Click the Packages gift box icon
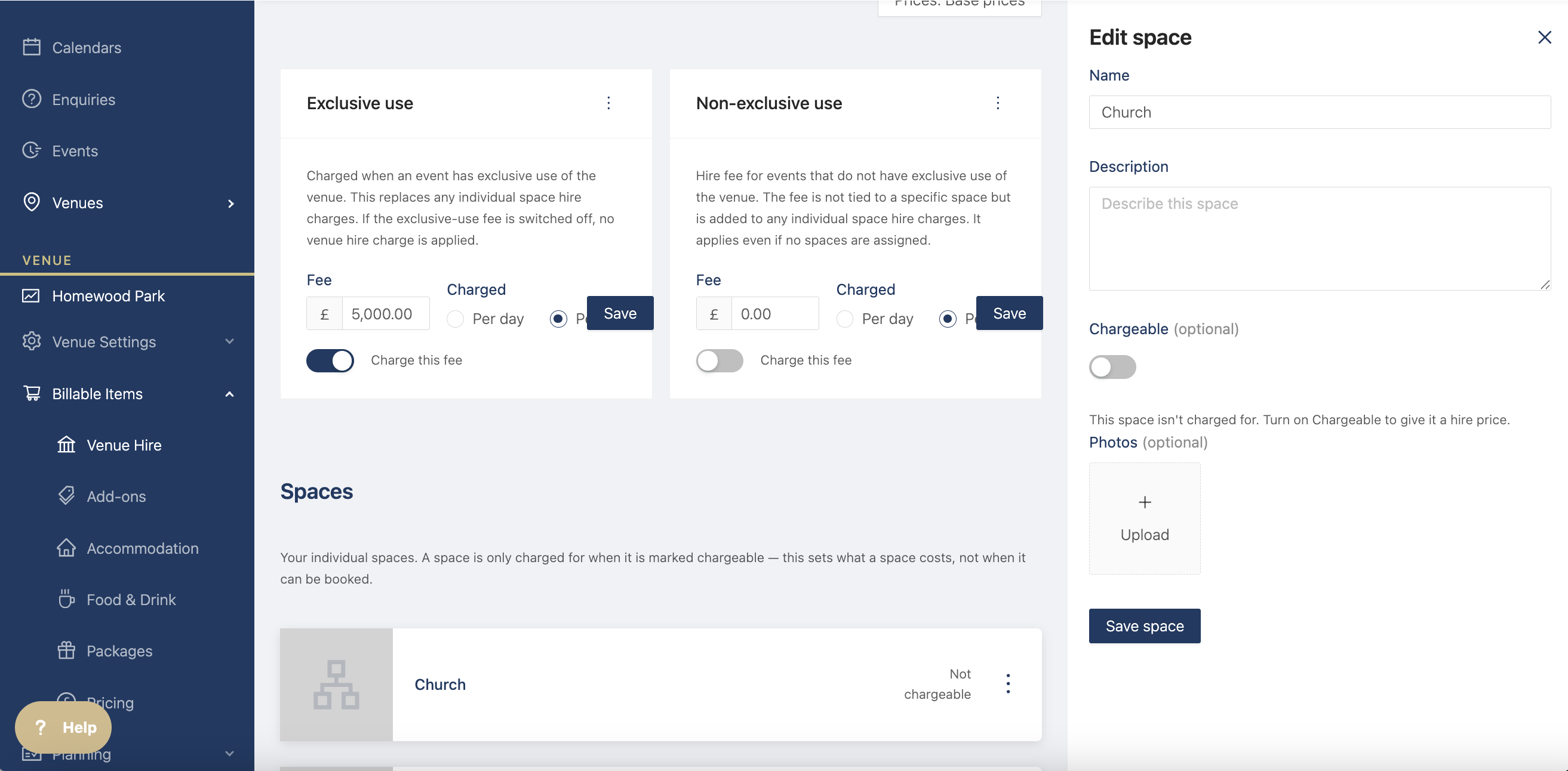This screenshot has width=1568, height=771. [x=66, y=650]
